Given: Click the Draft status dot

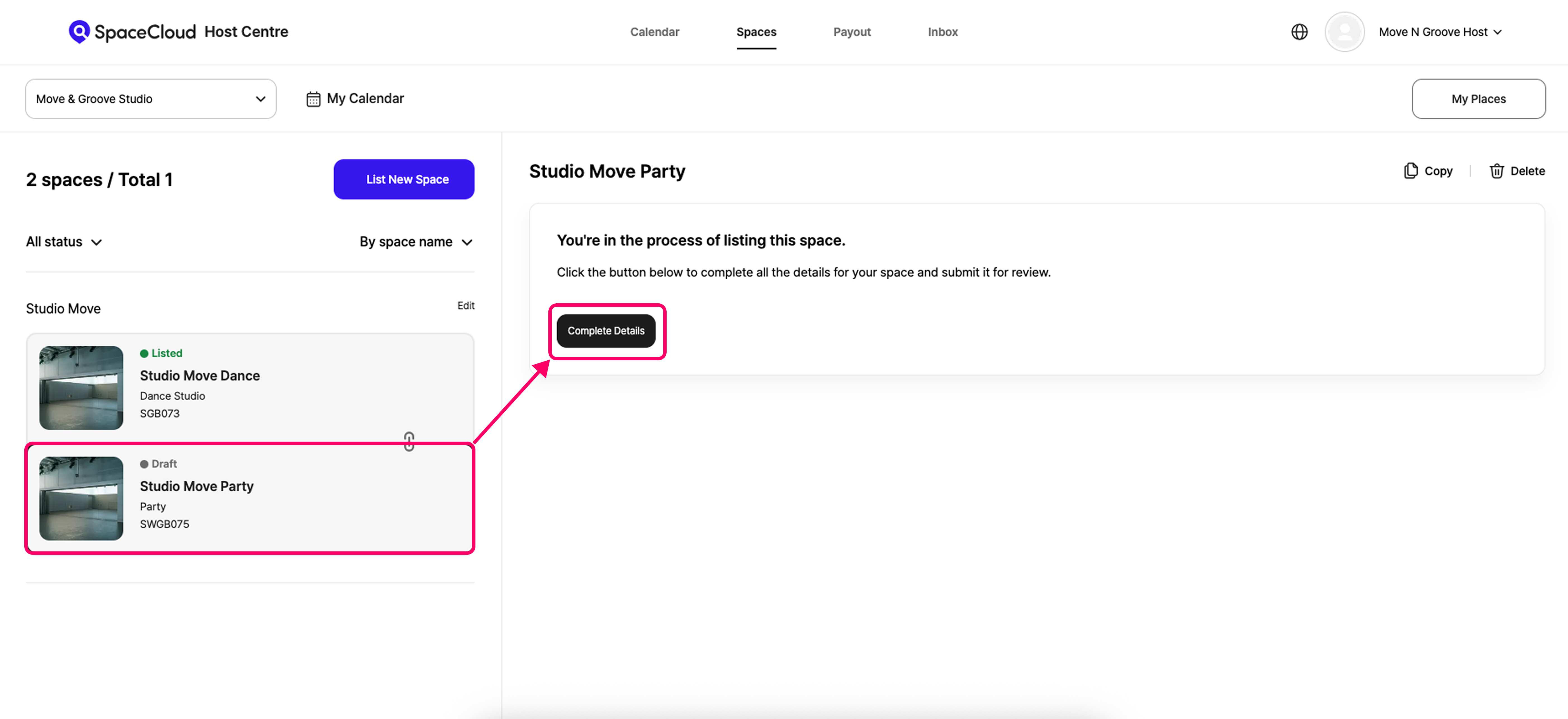Looking at the screenshot, I should coord(144,464).
